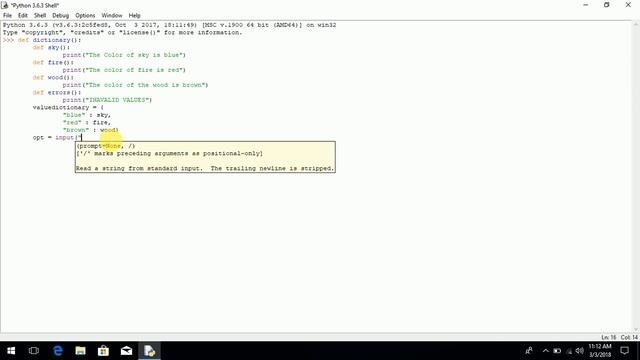Image resolution: width=640 pixels, height=360 pixels.
Task: Click the scrollbar up arrow
Action: (636, 24)
